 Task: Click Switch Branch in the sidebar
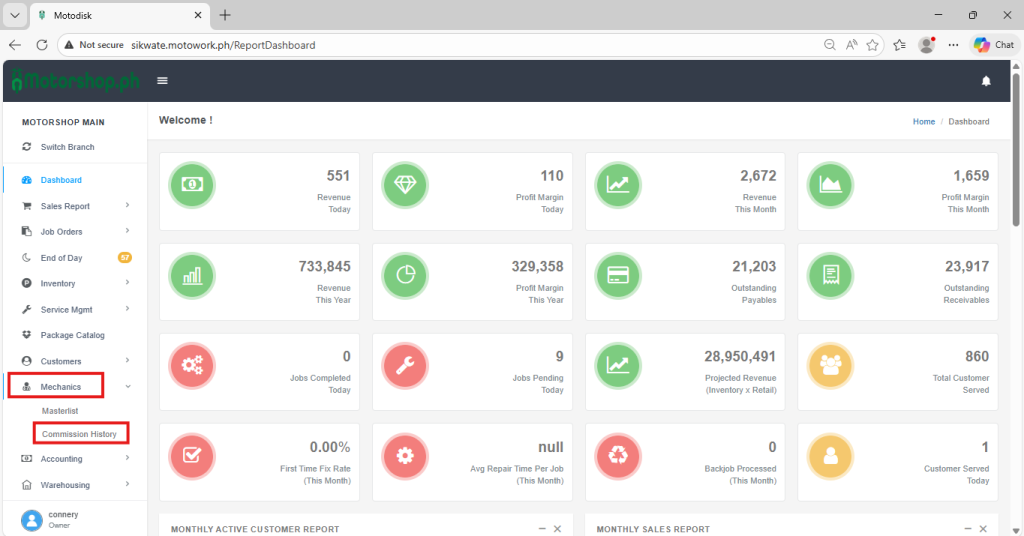(67, 147)
